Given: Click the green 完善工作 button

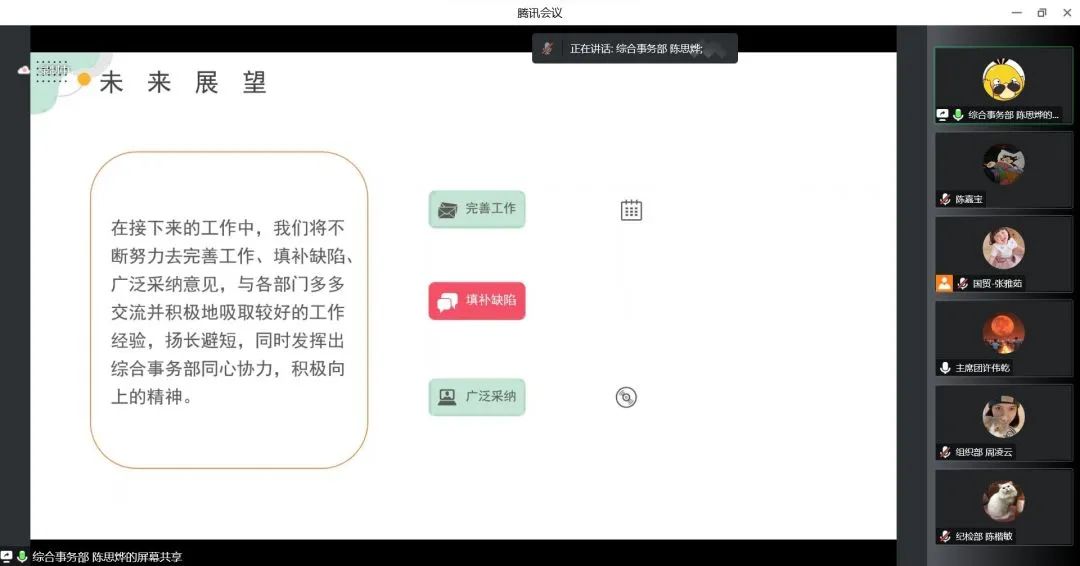Looking at the screenshot, I should click(477, 209).
